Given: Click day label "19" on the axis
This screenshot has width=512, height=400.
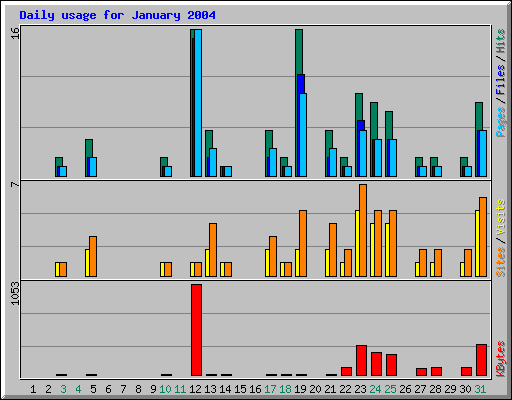Looking at the screenshot, I should (301, 389).
